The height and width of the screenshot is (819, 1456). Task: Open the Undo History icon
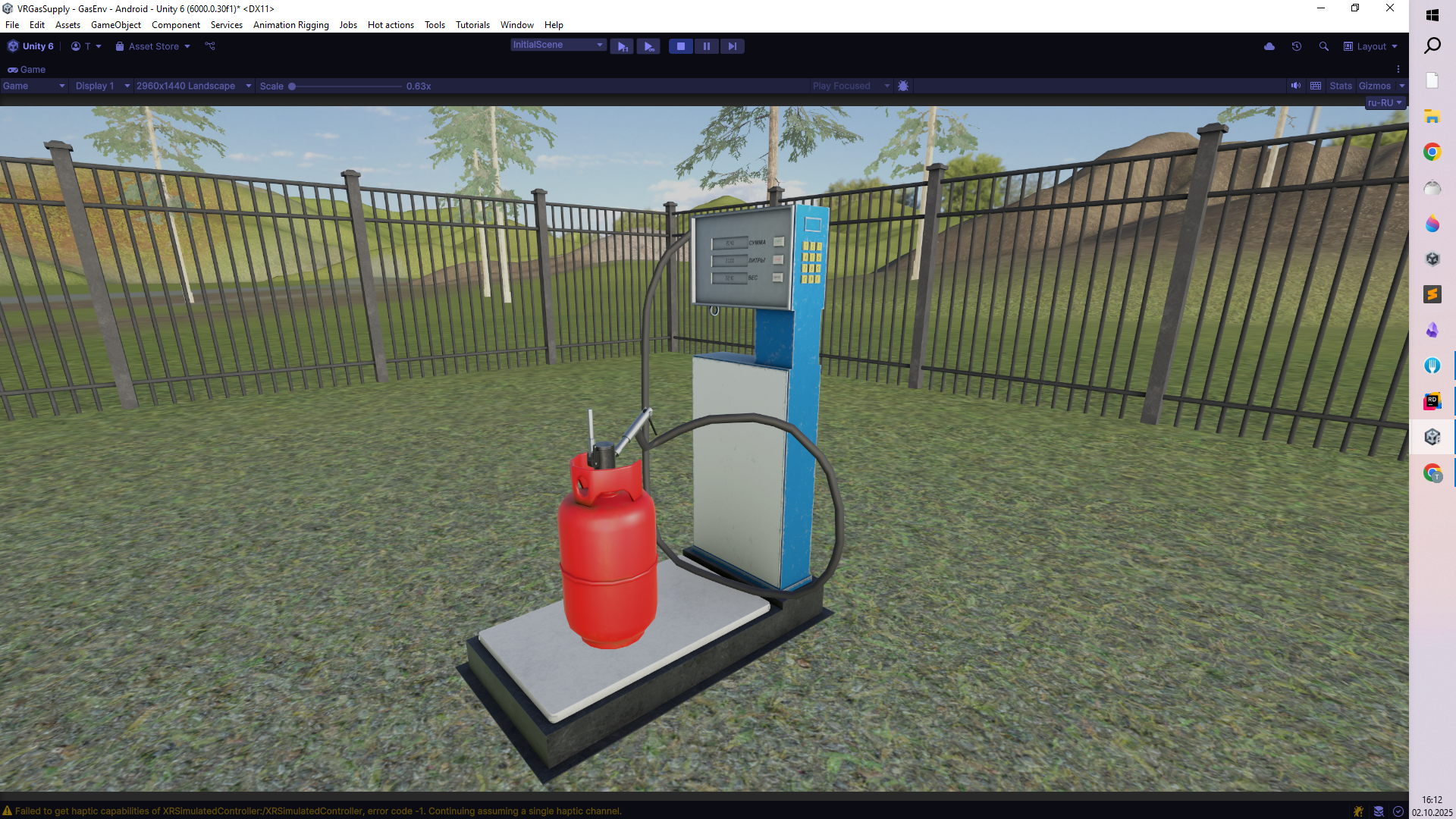[x=1297, y=46]
